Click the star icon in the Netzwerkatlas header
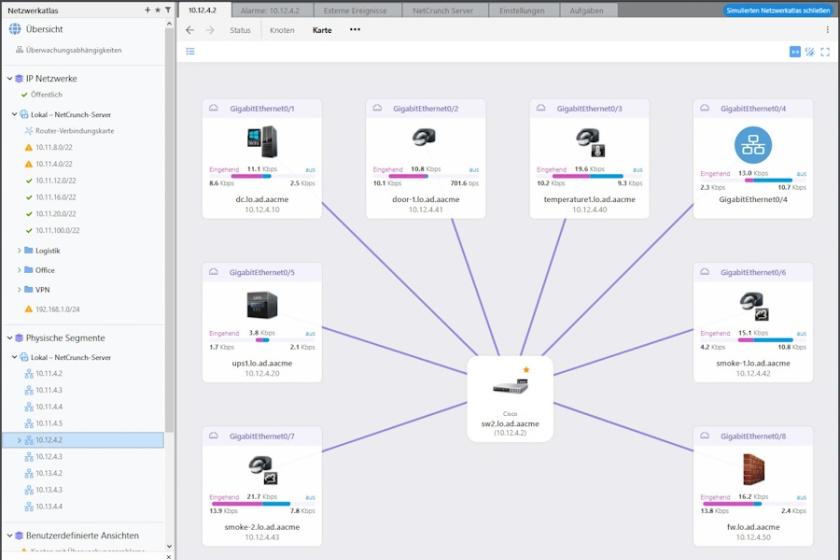 coord(158,10)
